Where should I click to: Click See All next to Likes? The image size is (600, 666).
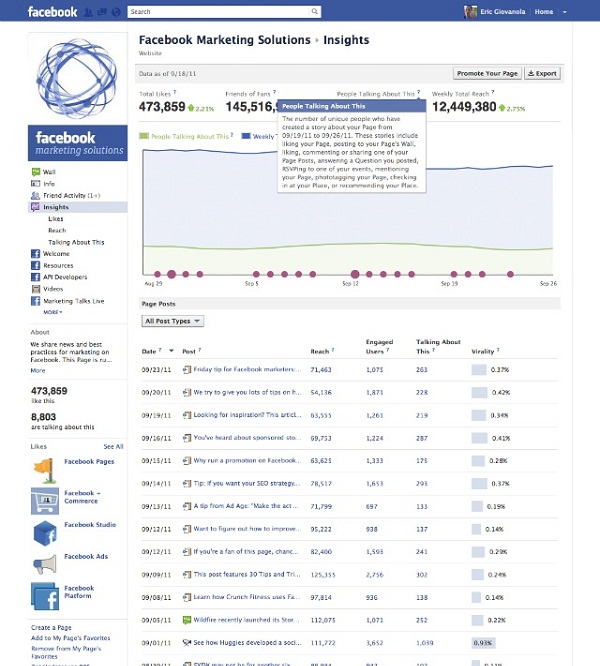(x=113, y=446)
